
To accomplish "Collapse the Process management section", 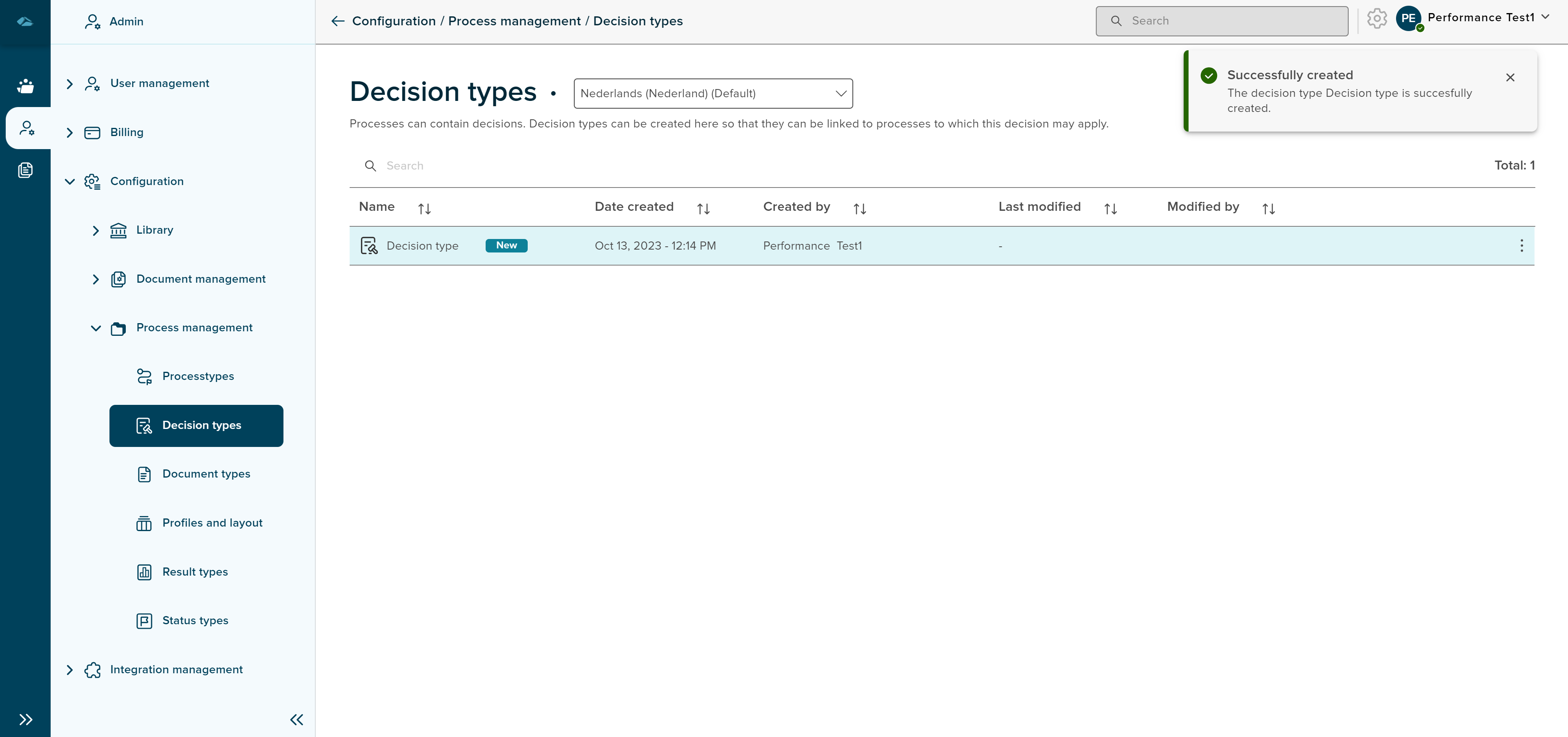I will point(96,328).
